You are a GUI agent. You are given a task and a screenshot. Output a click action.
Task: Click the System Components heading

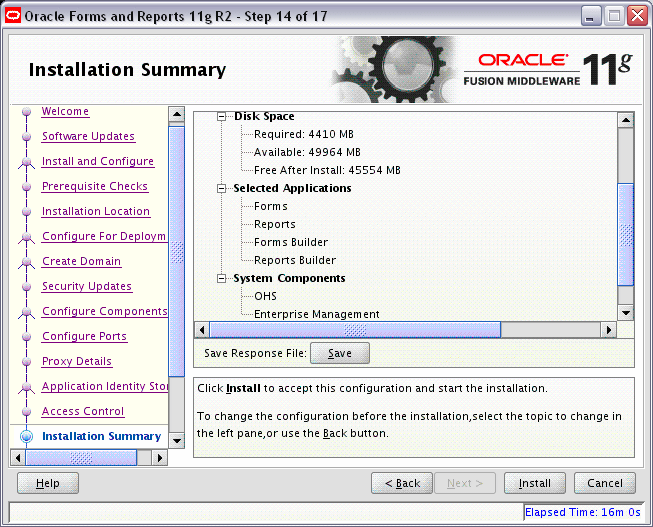coord(289,279)
